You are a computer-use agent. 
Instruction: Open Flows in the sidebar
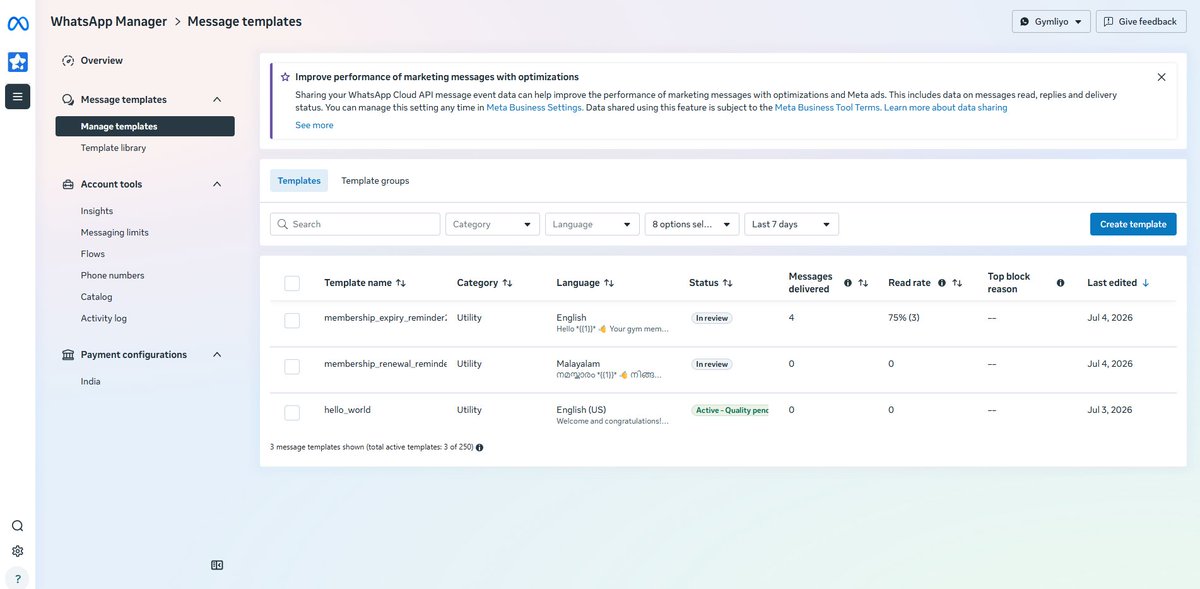93,254
